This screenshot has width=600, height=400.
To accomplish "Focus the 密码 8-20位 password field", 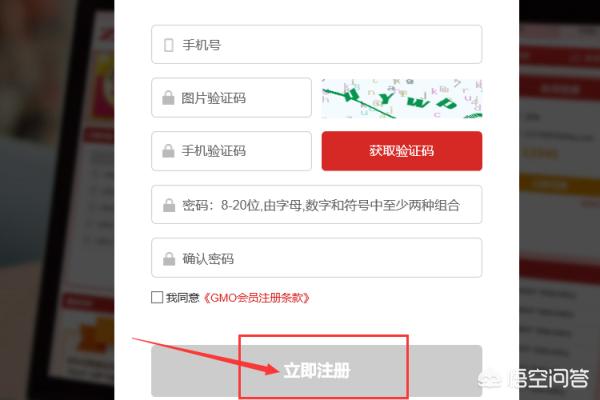I will pos(316,204).
